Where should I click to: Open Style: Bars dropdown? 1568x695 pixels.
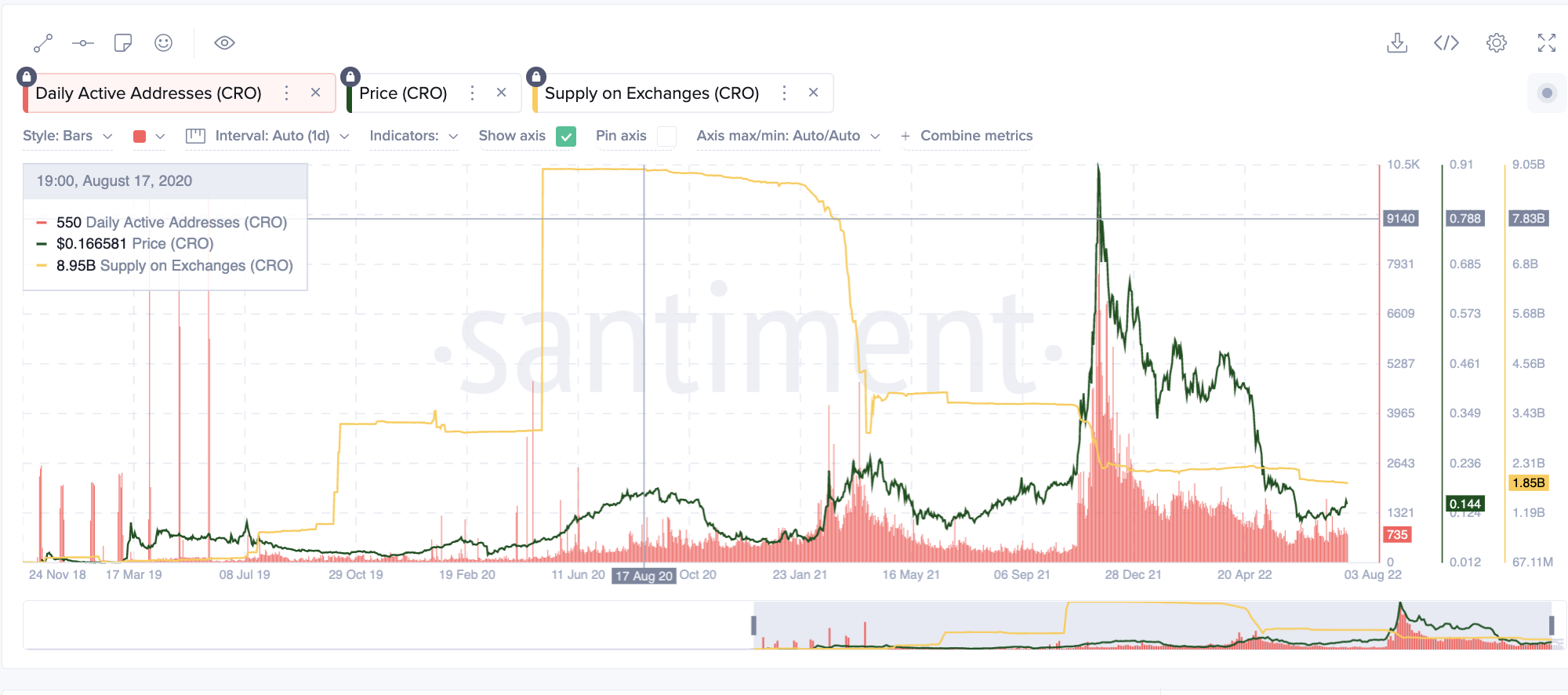coord(67,136)
